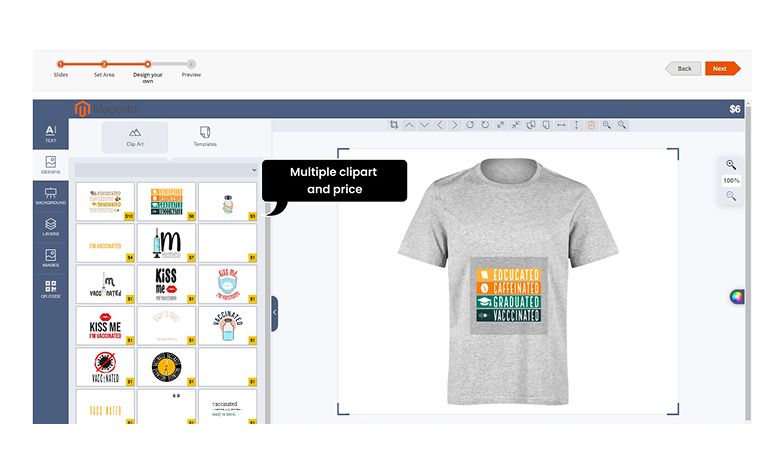
Task: Open the color wheel picker on the right edge
Action: pyautogui.click(x=737, y=296)
